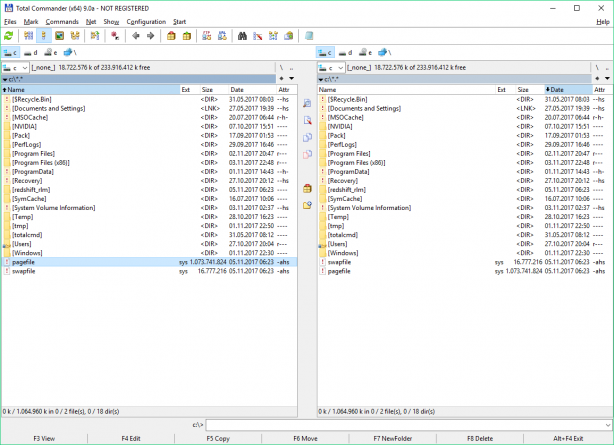Screen dimensions: 614x445
Task: Select drive e button in left panel
Action: click(51, 52)
